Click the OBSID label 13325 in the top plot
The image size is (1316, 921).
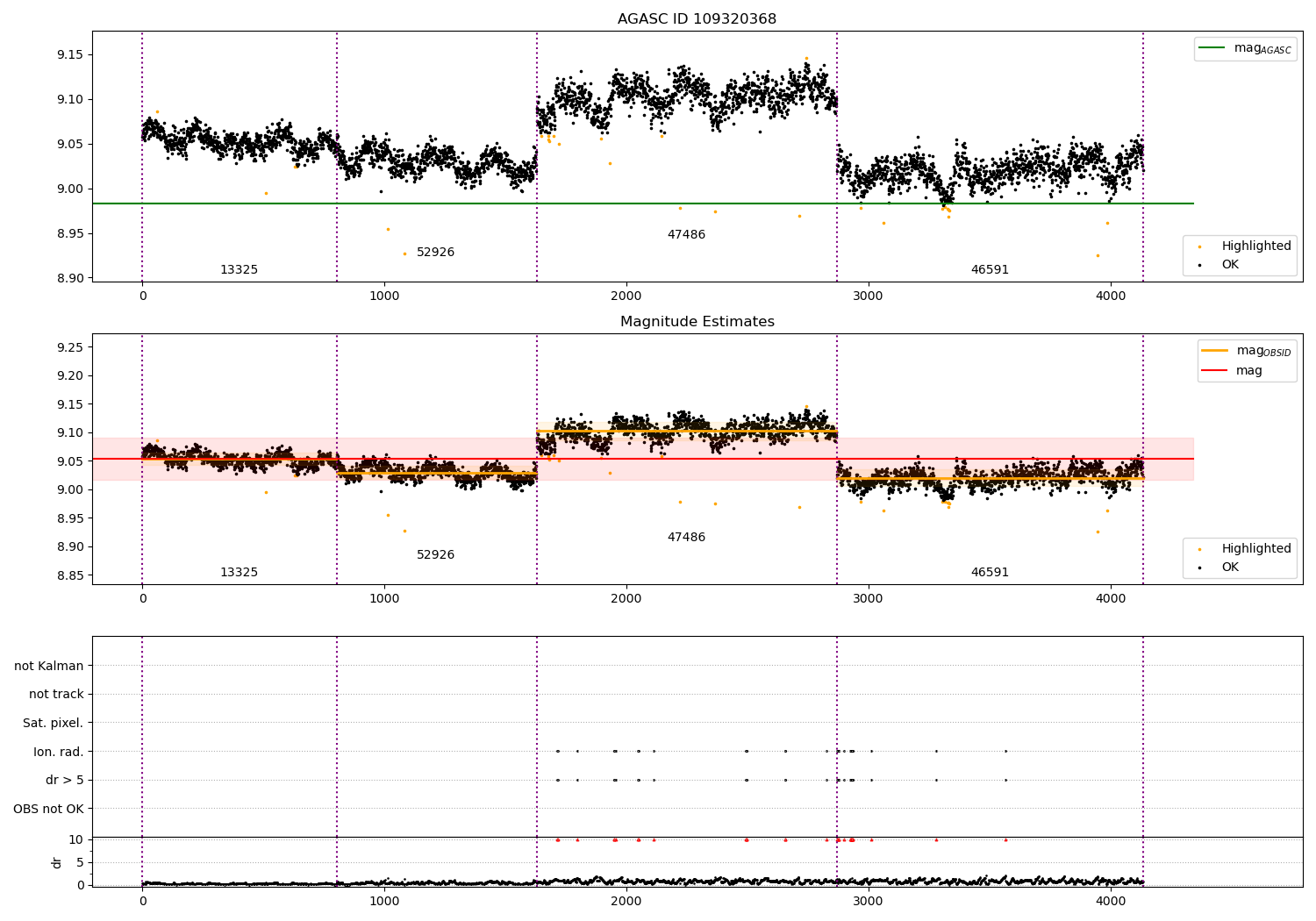(x=239, y=270)
